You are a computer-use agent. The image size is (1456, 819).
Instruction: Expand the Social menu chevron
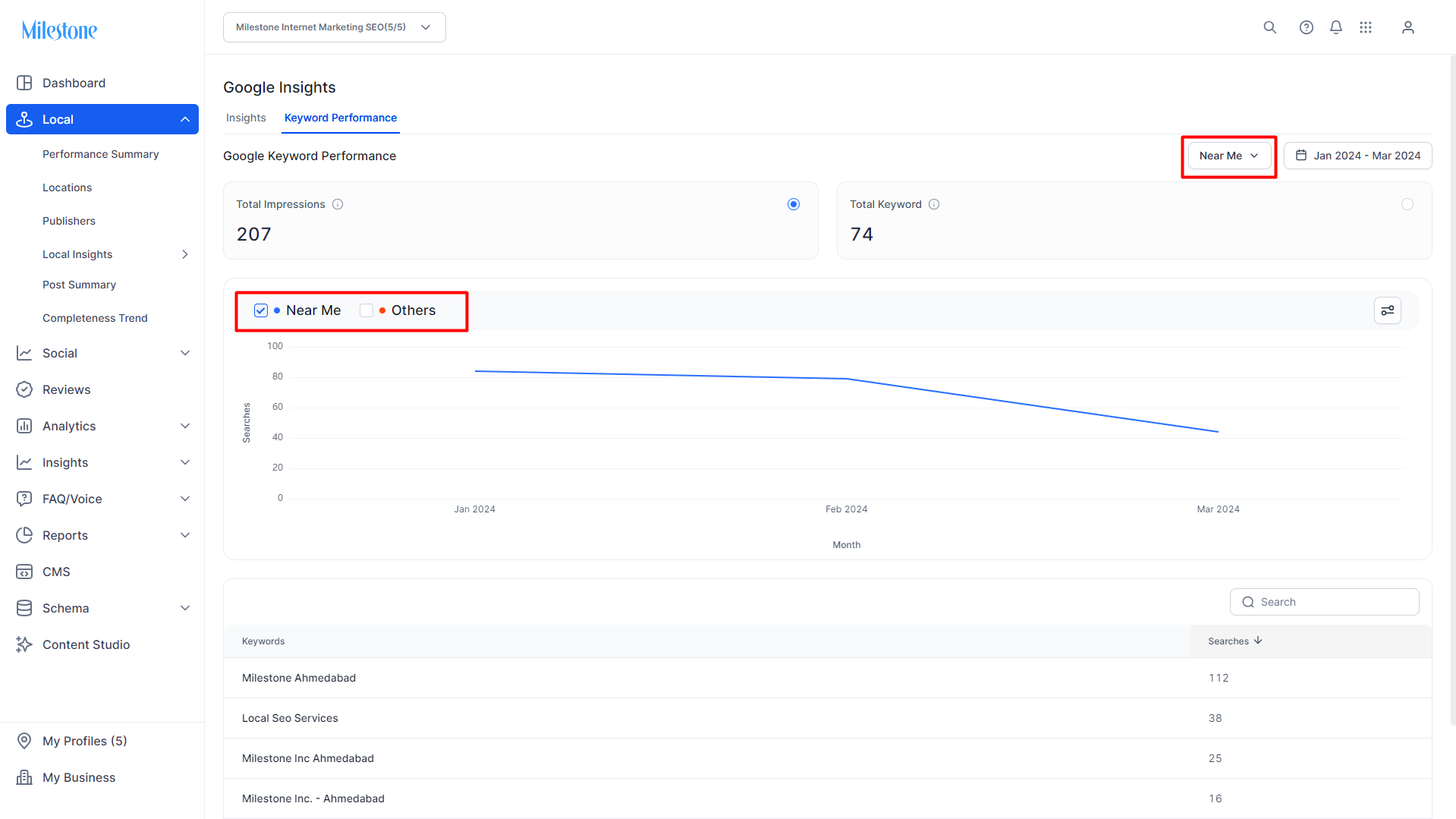coord(185,353)
